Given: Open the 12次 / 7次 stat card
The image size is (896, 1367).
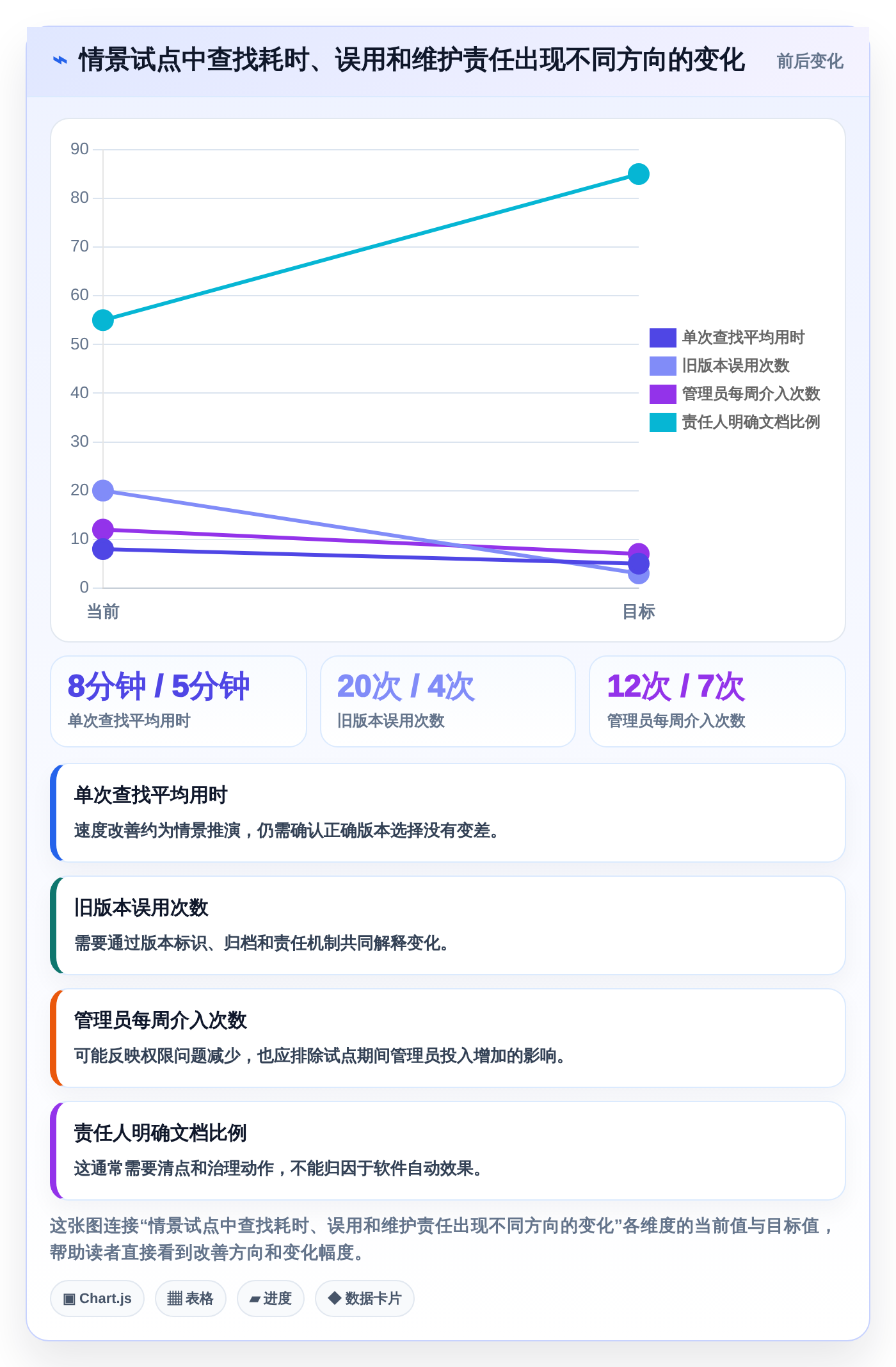Looking at the screenshot, I should pyautogui.click(x=717, y=701).
